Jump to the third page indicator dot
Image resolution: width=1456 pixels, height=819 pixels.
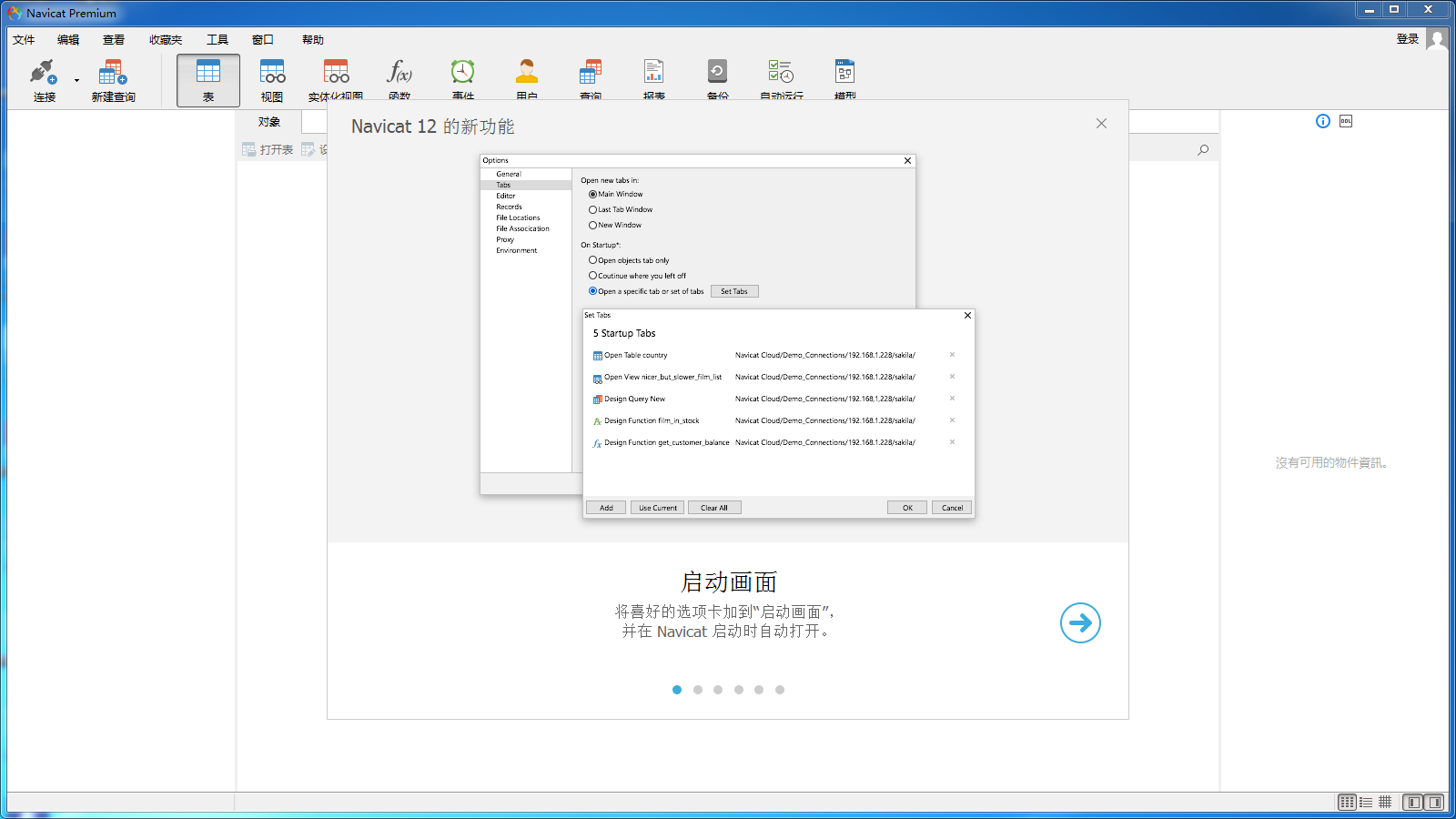[718, 690]
